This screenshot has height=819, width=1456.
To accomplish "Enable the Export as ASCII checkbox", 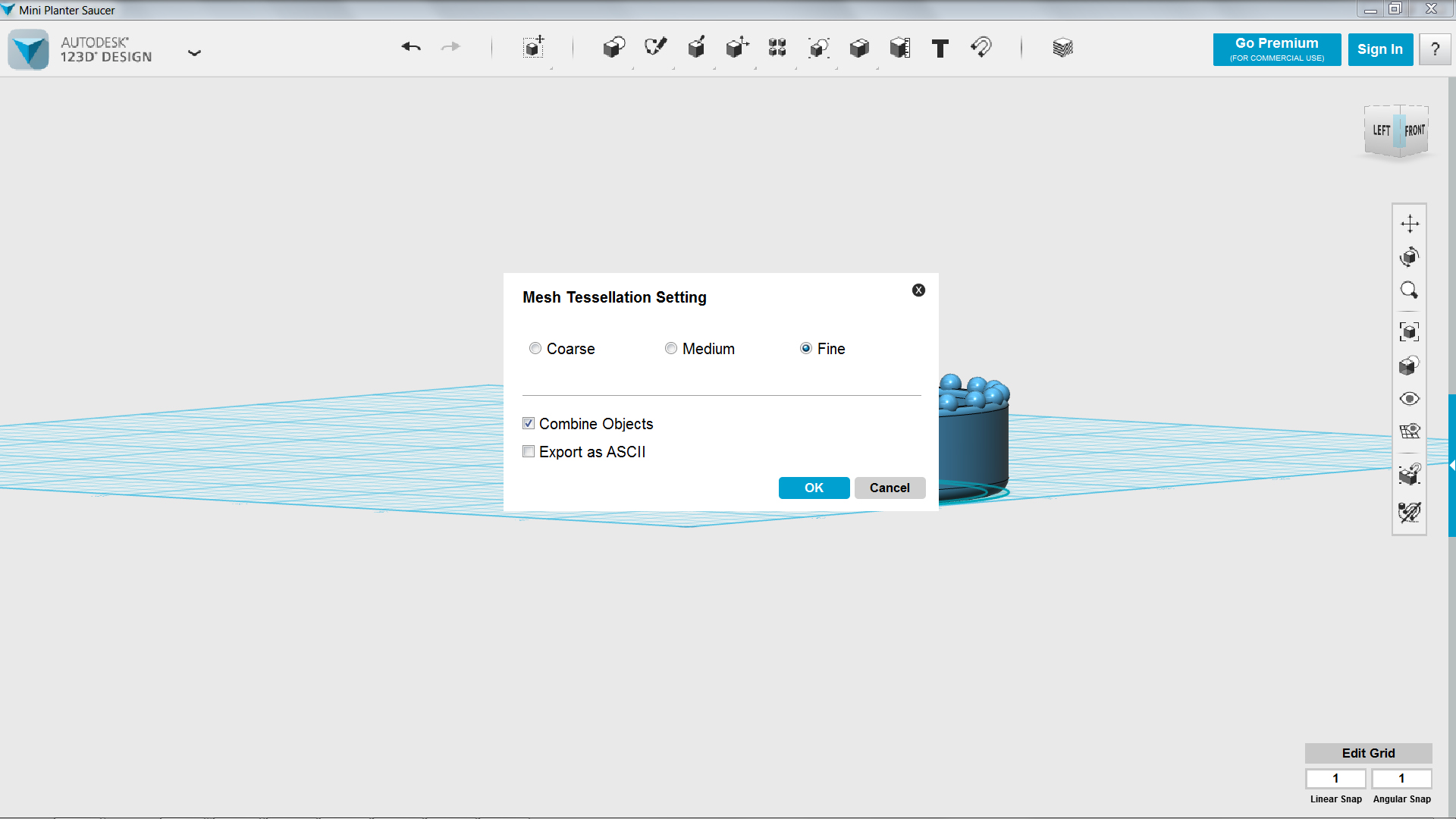I will tap(527, 451).
